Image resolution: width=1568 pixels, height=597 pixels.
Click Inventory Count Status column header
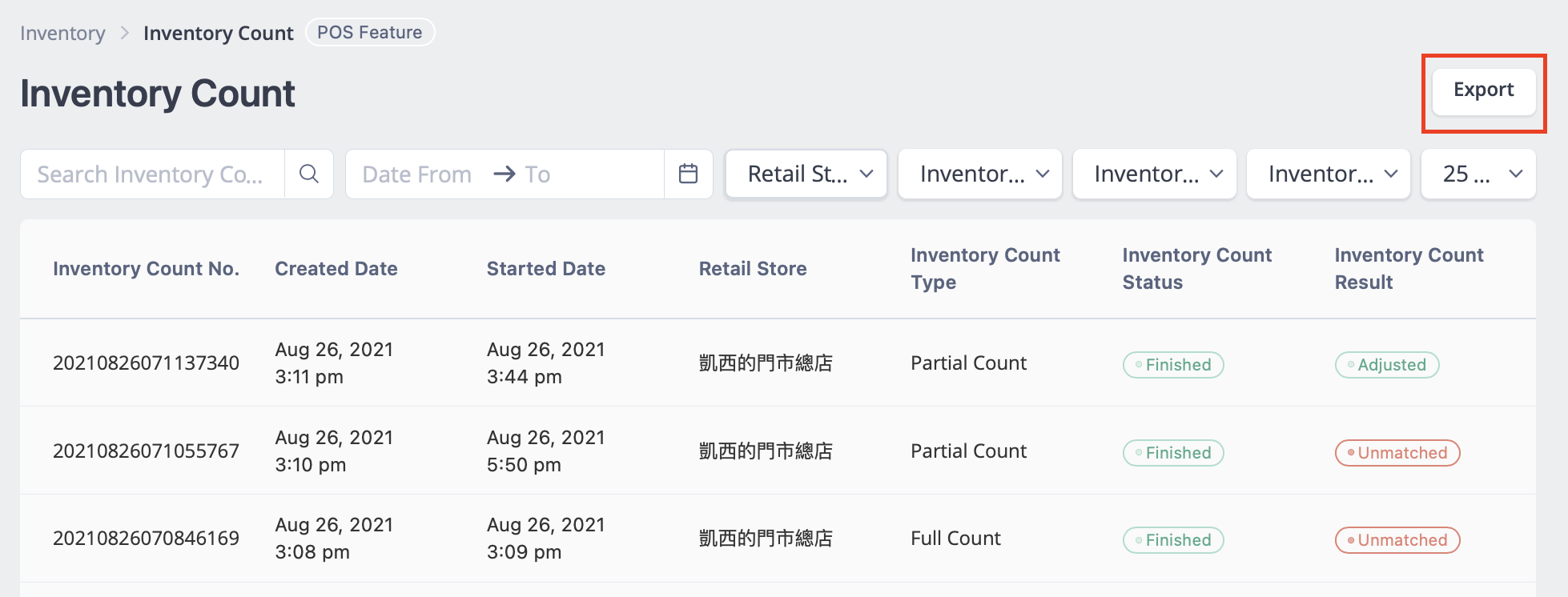click(1196, 269)
